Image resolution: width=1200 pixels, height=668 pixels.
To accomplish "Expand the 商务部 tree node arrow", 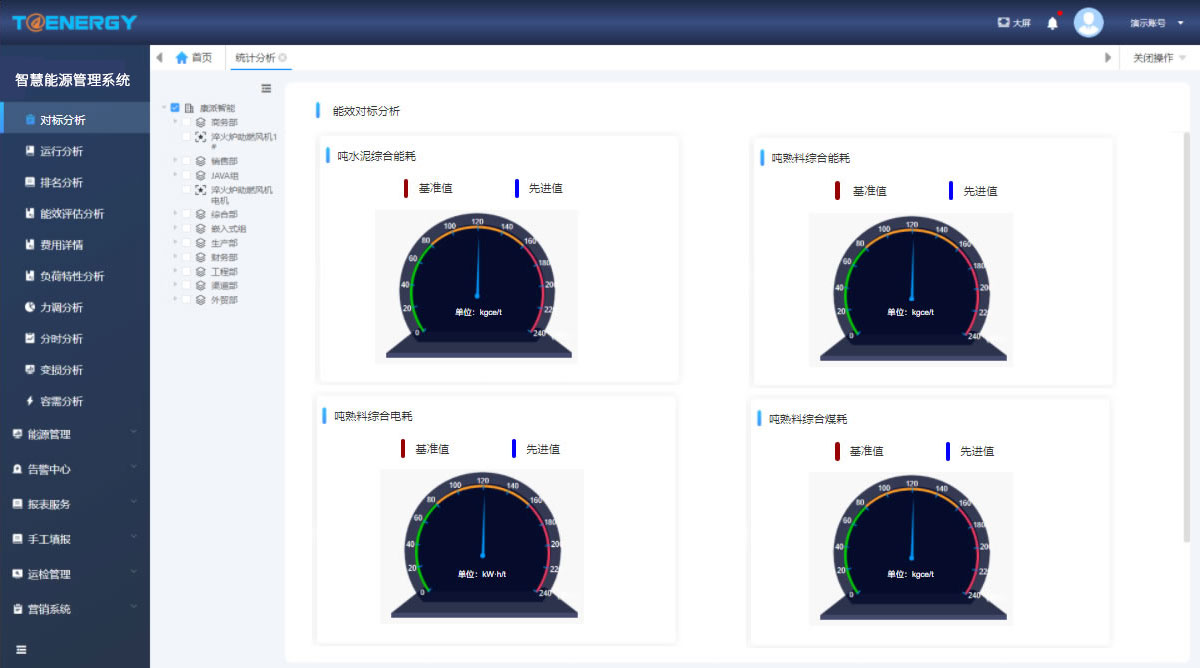I will (175, 122).
